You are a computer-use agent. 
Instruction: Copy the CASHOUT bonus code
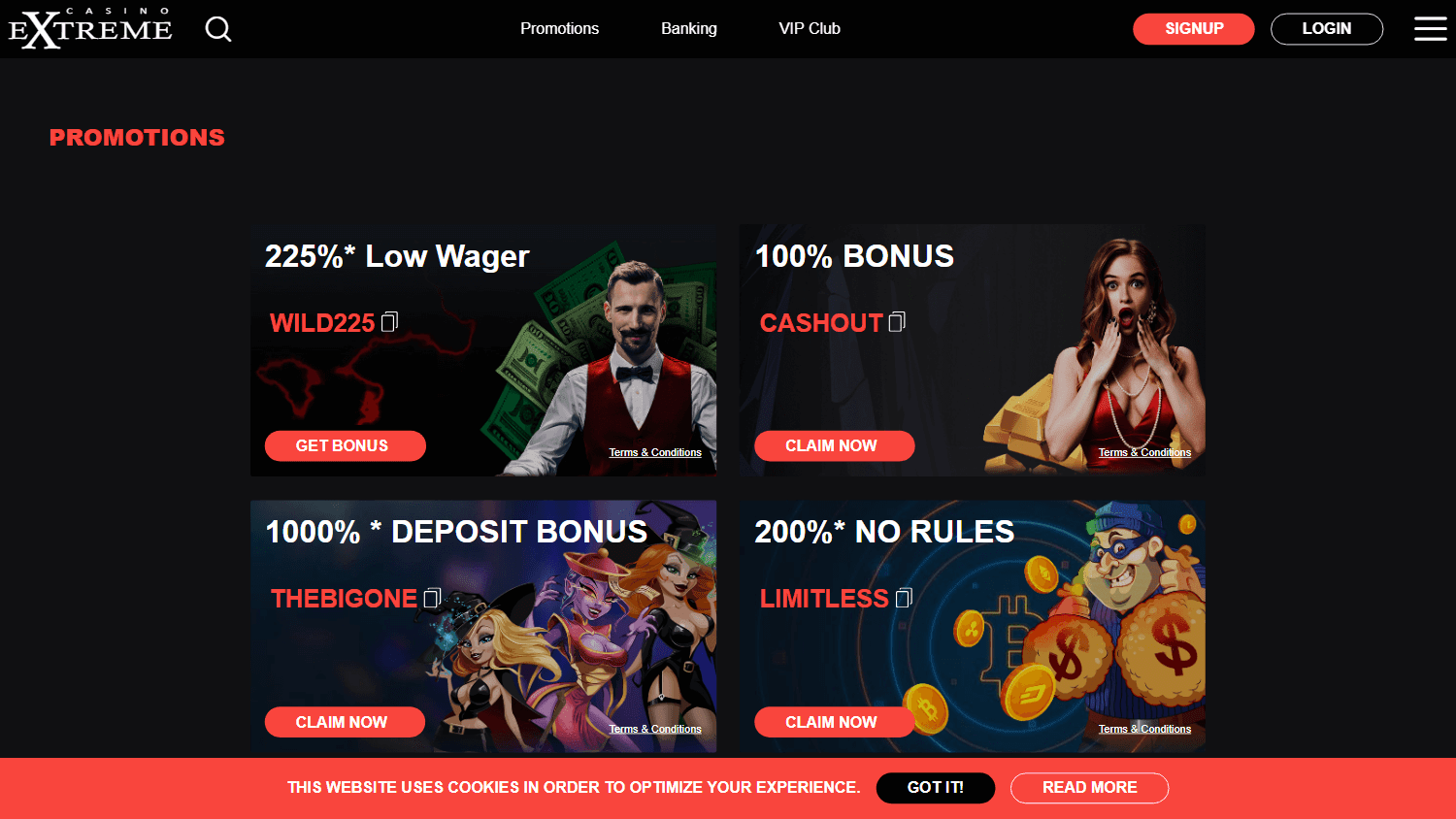coord(897,321)
